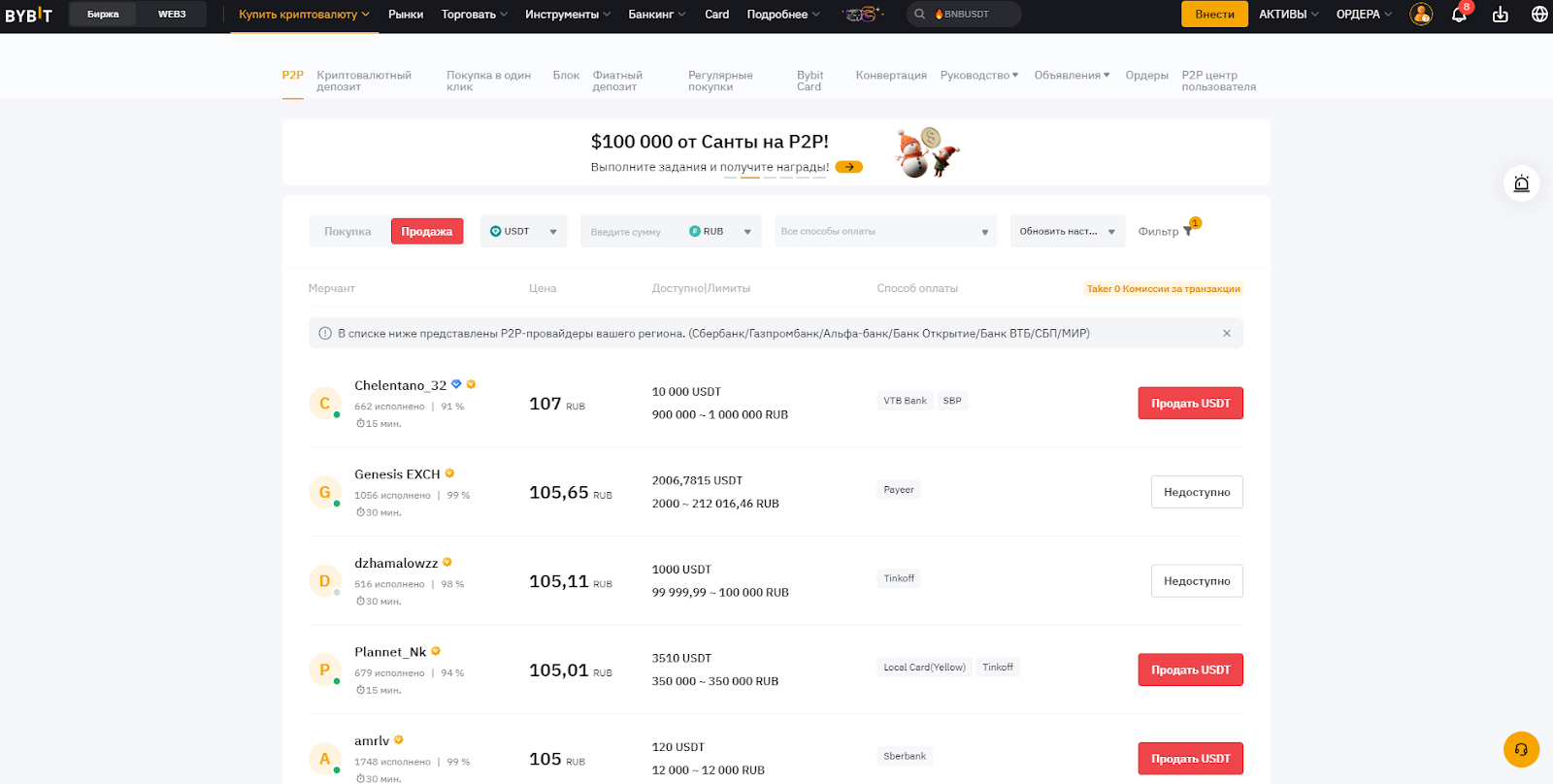Image resolution: width=1553 pixels, height=784 pixels.
Task: Switch to Покупка в один клик tab
Action: [488, 81]
